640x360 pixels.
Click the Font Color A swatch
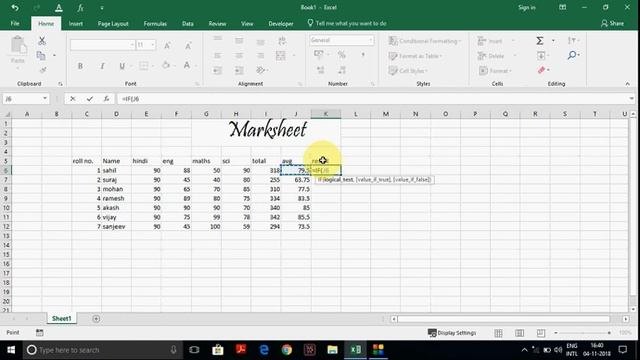point(187,65)
